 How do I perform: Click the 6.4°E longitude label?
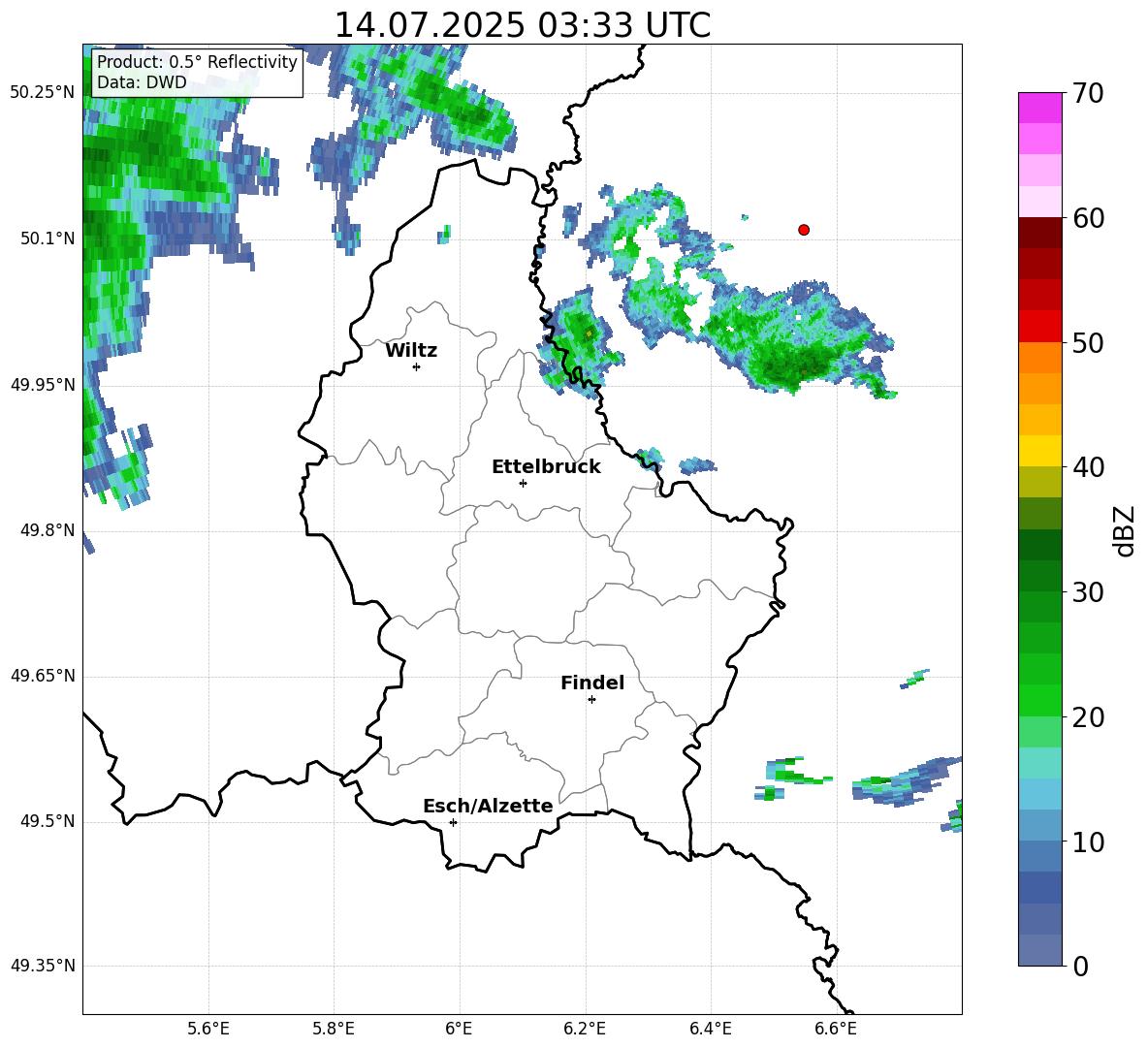(710, 1029)
